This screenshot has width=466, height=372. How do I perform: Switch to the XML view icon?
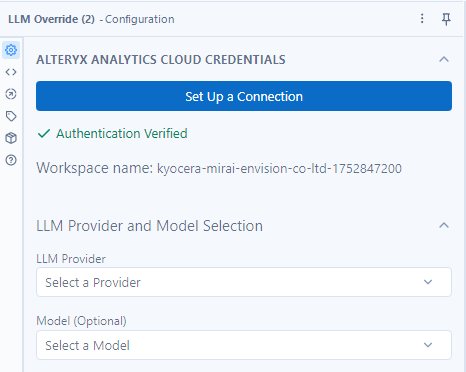[11, 72]
